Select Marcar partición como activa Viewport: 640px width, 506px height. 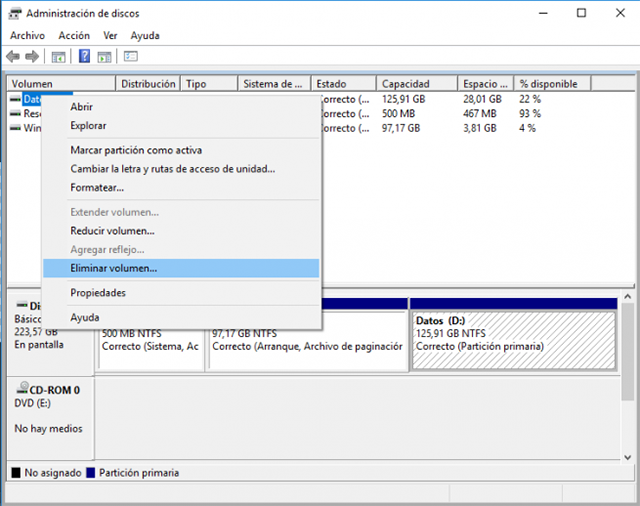pos(180,150)
